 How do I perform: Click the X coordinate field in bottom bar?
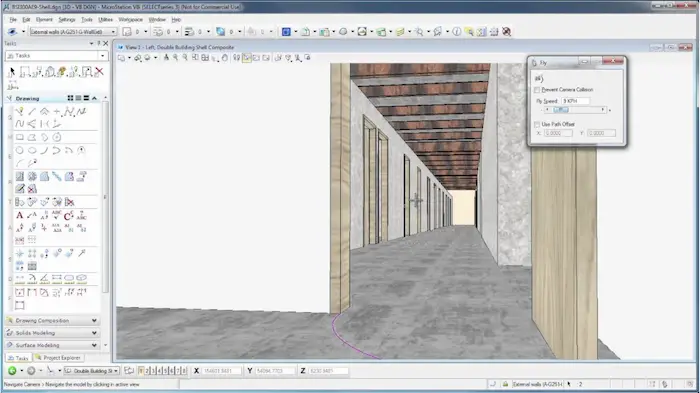tap(221, 371)
